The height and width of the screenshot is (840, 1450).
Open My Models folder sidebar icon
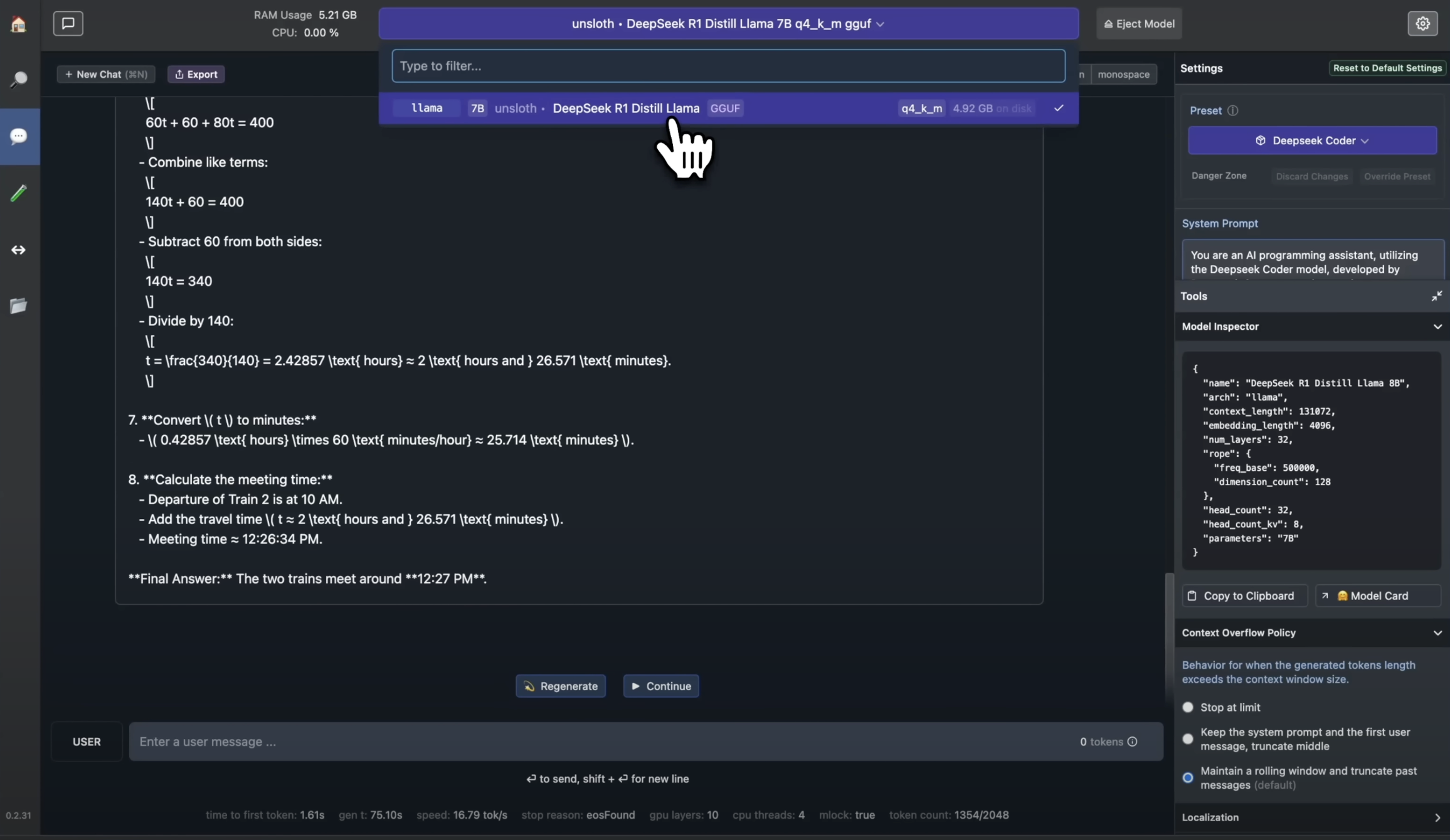point(19,305)
